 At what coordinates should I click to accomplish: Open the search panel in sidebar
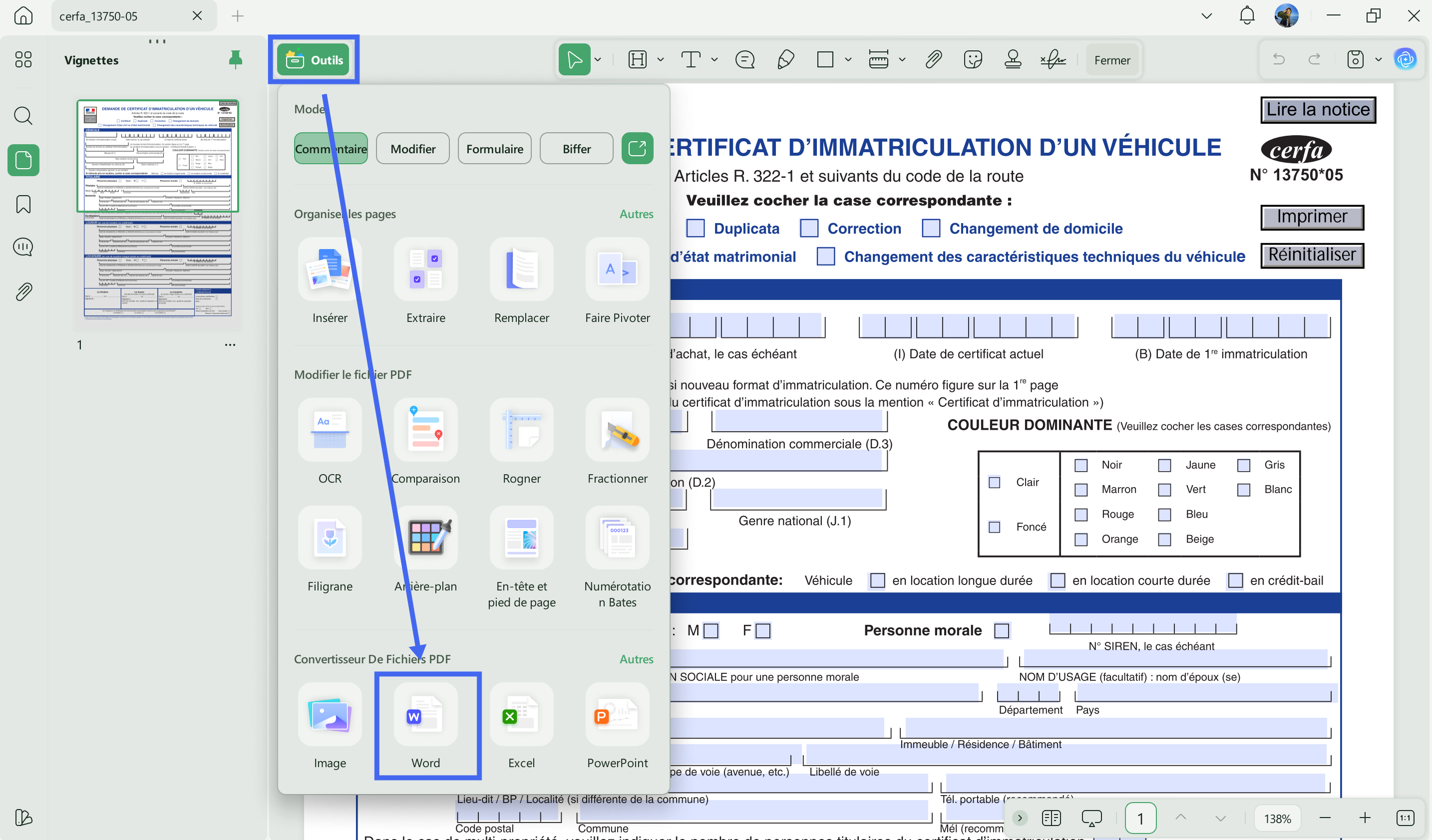[23, 116]
